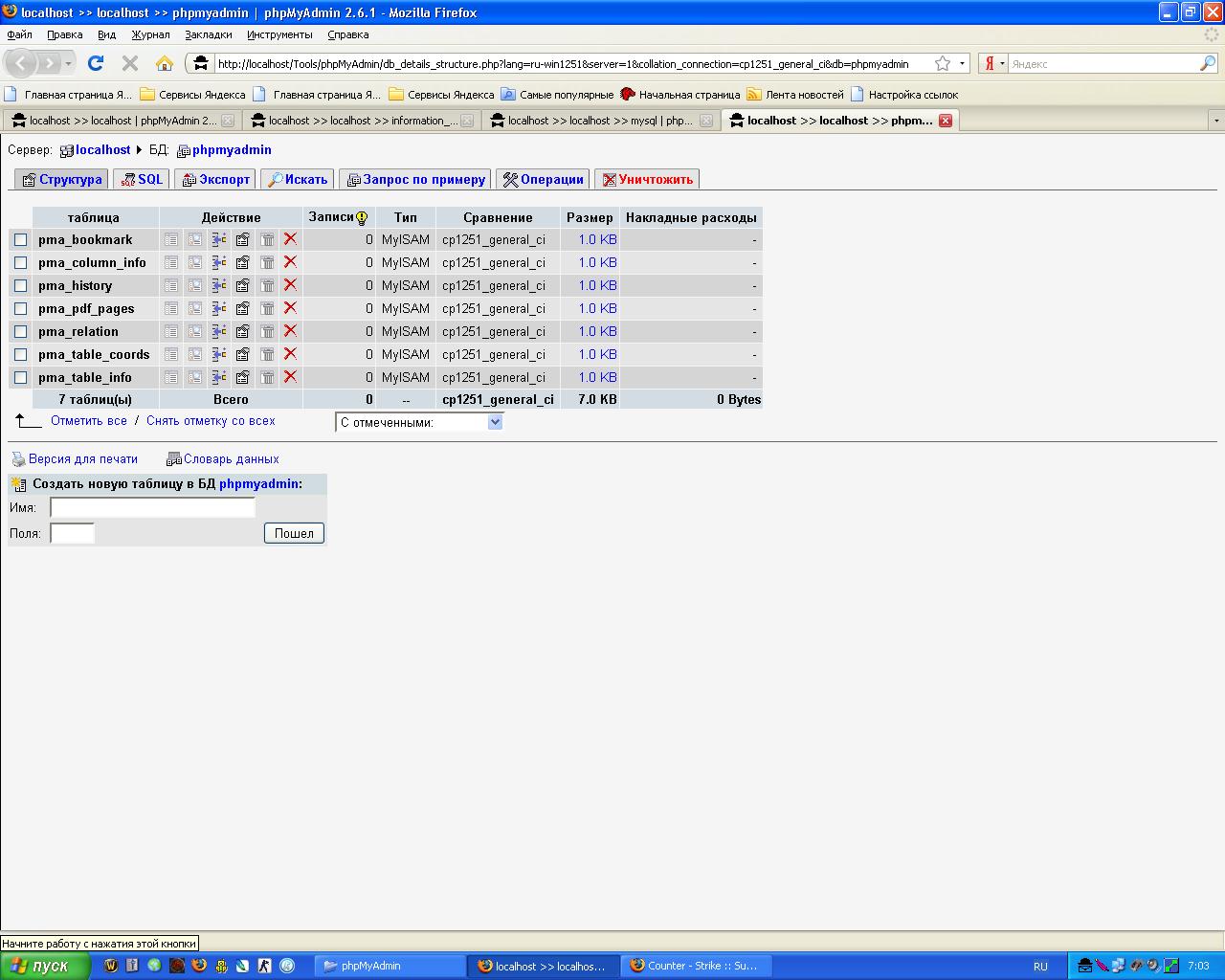Switch to the SQL tab

(142, 179)
